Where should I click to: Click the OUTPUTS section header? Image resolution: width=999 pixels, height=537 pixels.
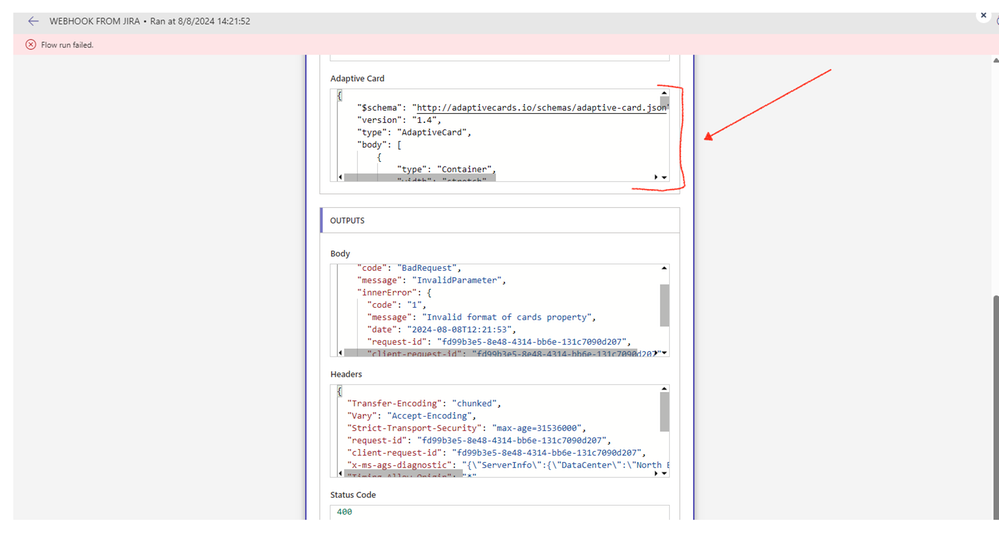click(500, 220)
